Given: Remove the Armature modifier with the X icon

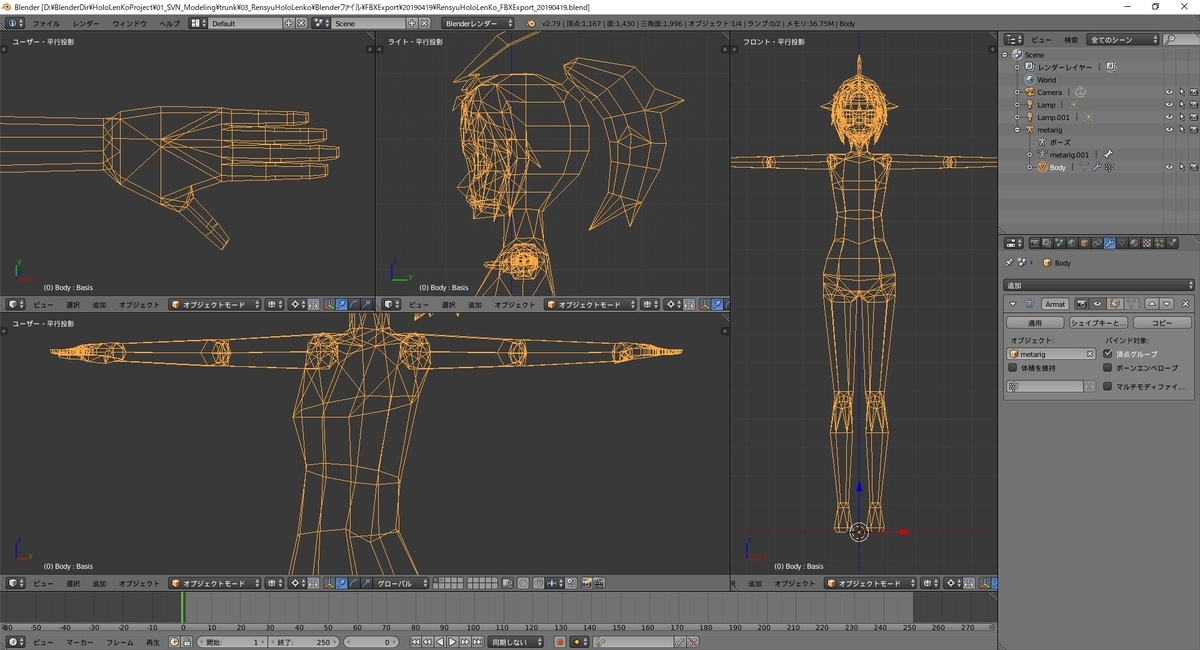Looking at the screenshot, I should (x=1185, y=303).
